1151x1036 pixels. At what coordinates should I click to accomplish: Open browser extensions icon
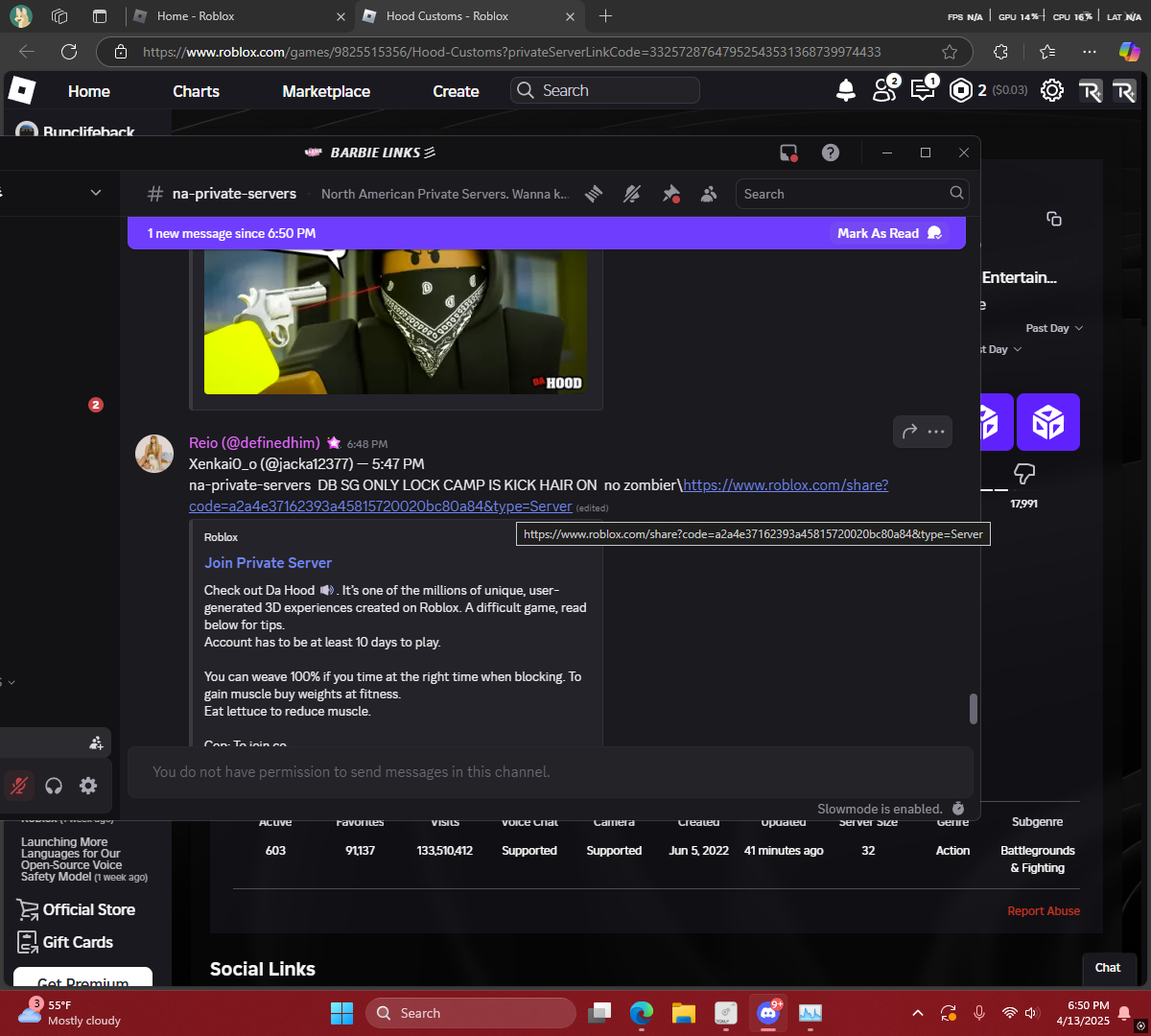pyautogui.click(x=1001, y=52)
